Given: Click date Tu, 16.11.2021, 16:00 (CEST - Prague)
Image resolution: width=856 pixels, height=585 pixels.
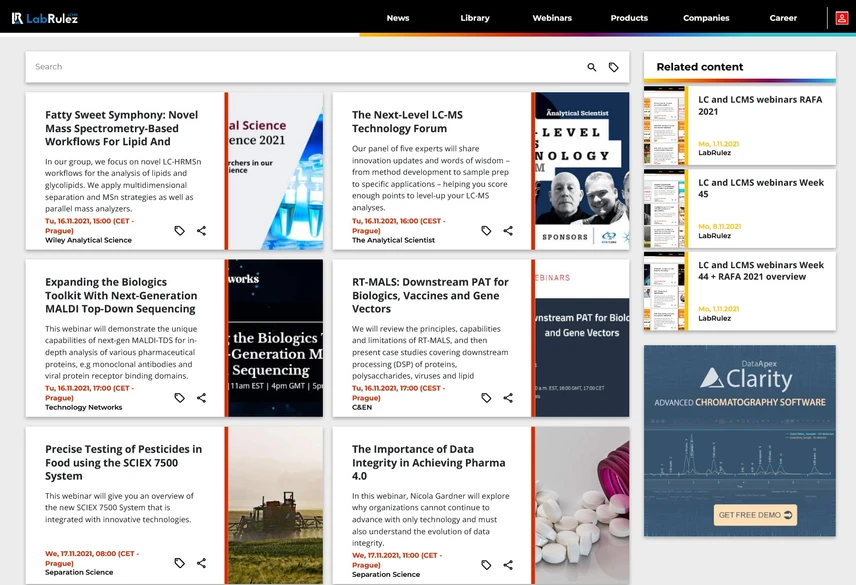Looking at the screenshot, I should tap(399, 226).
